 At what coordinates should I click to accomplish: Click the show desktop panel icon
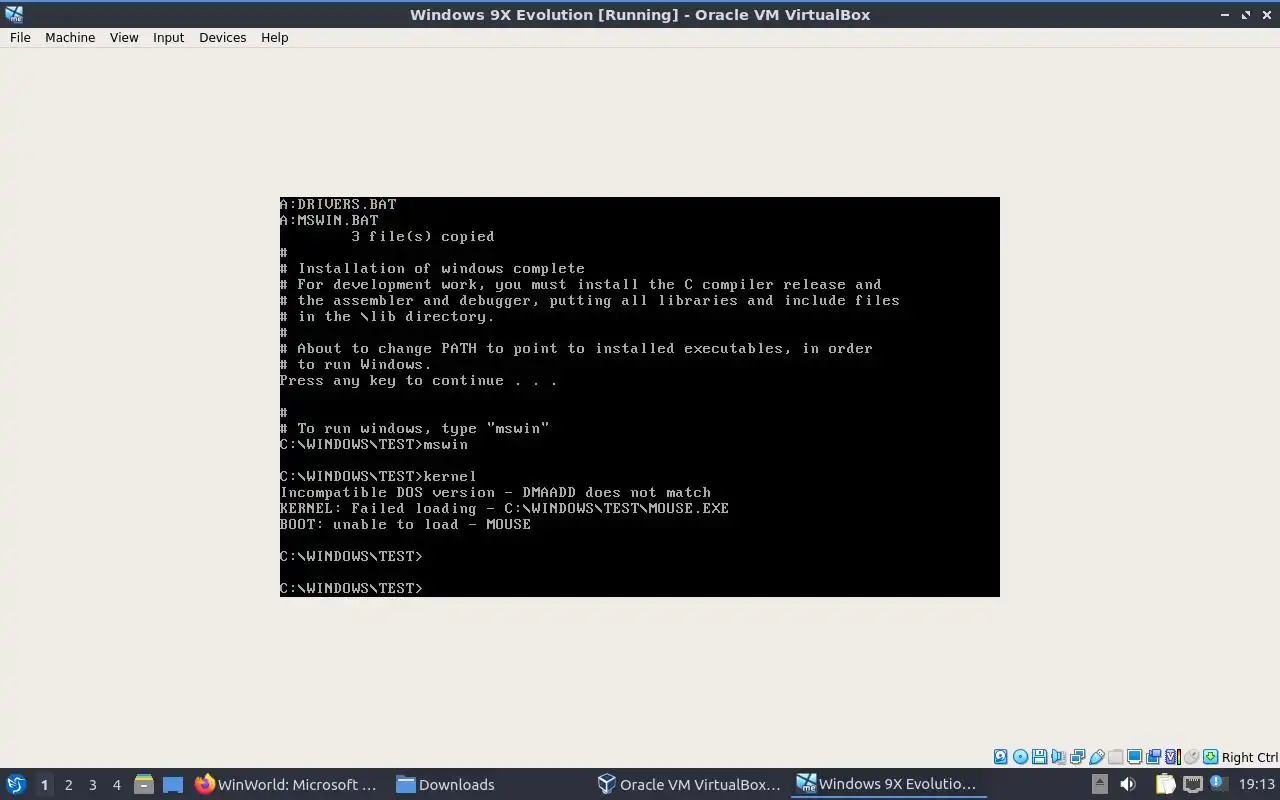[173, 784]
